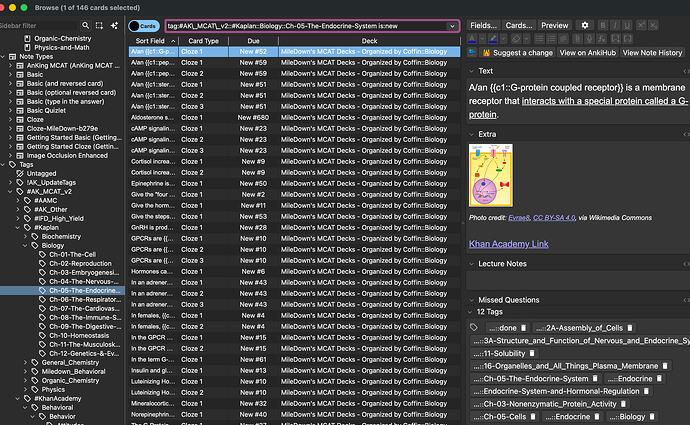Screen dimensions: 690x425
Task: Select the Image Occlusion Enhanced note type
Action: coord(67,155)
